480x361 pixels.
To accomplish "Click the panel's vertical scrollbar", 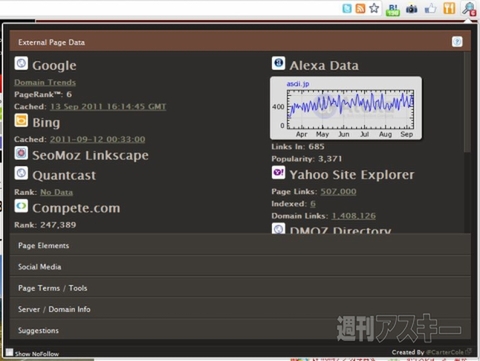I will point(467,102).
